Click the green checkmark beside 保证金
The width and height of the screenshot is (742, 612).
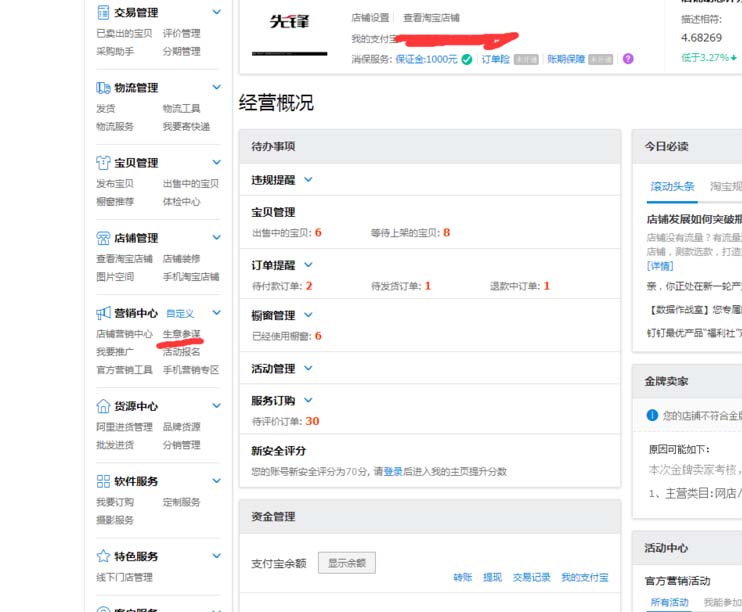[x=467, y=59]
